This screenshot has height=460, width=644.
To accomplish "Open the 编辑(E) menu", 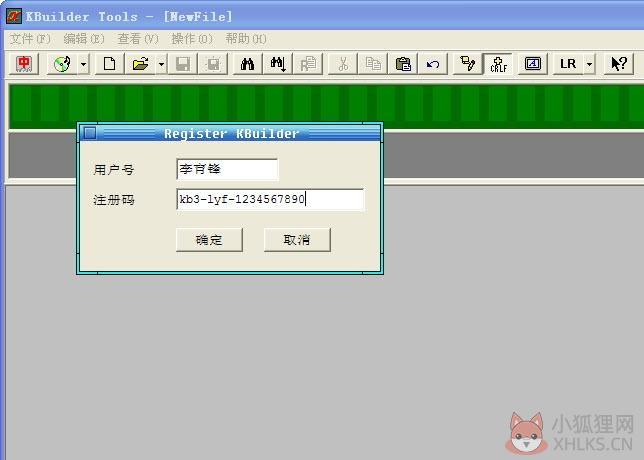I will tap(84, 39).
